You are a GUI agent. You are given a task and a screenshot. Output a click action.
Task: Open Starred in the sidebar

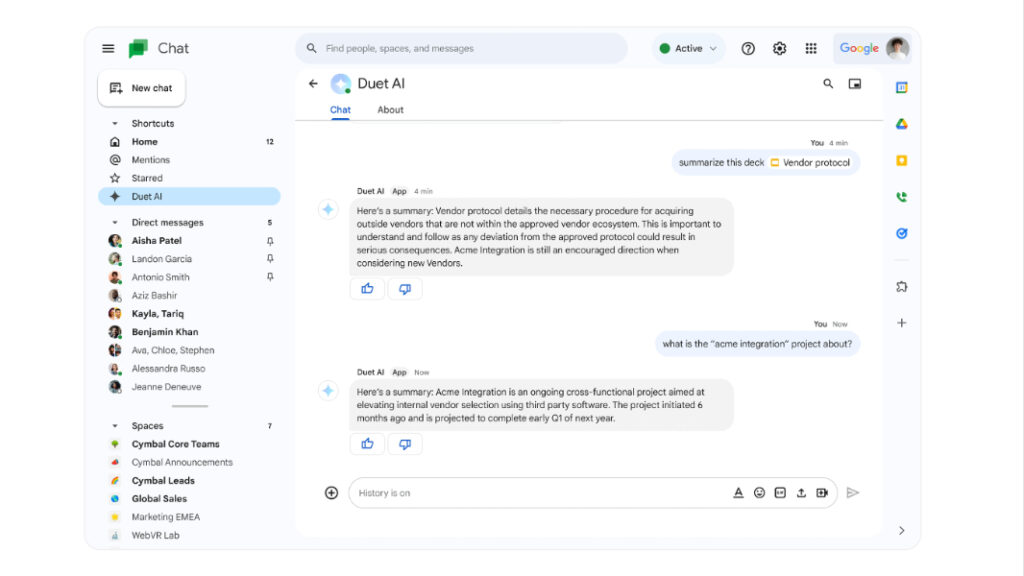click(189, 178)
